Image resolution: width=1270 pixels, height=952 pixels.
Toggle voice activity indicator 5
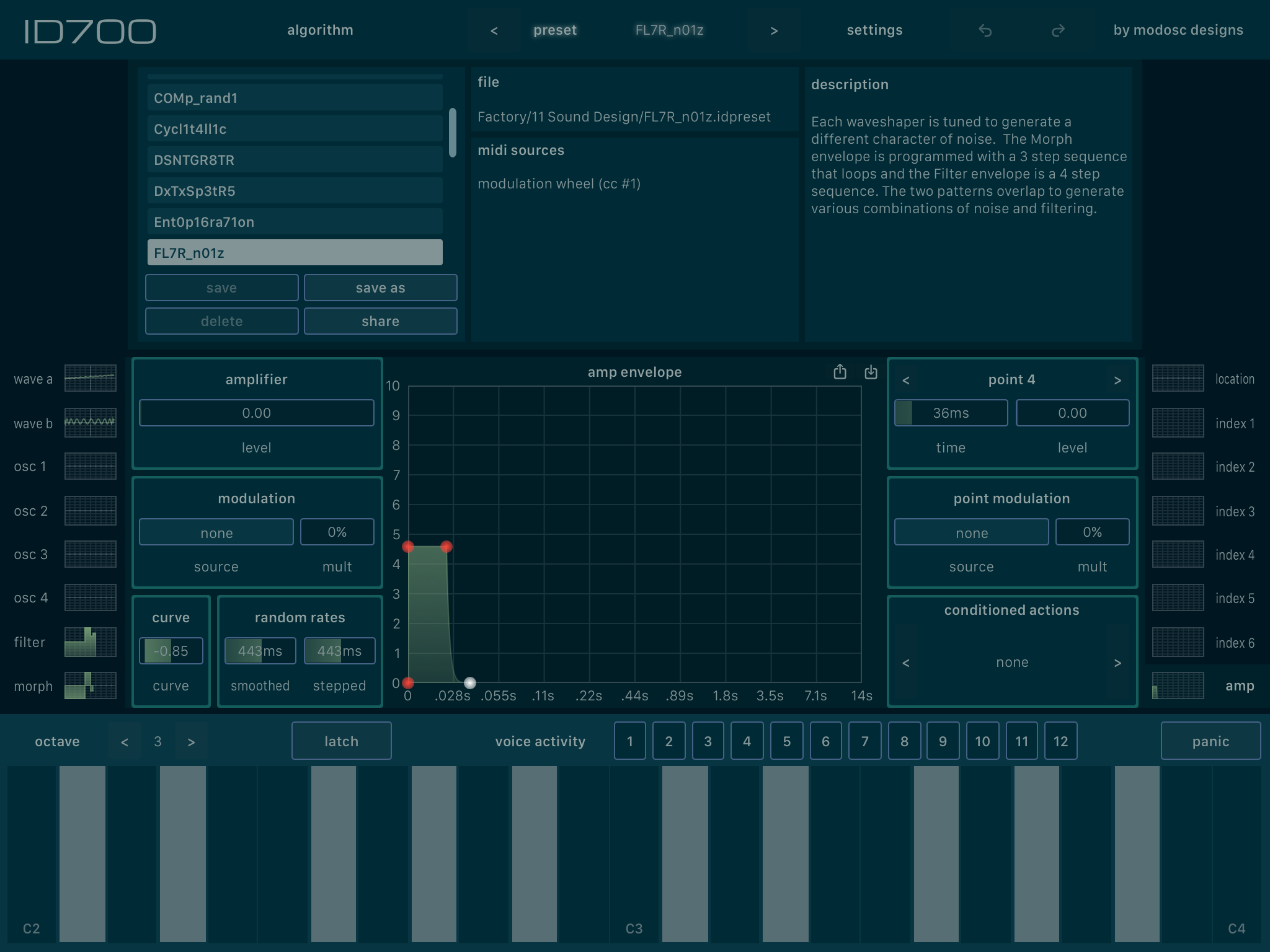pyautogui.click(x=786, y=741)
